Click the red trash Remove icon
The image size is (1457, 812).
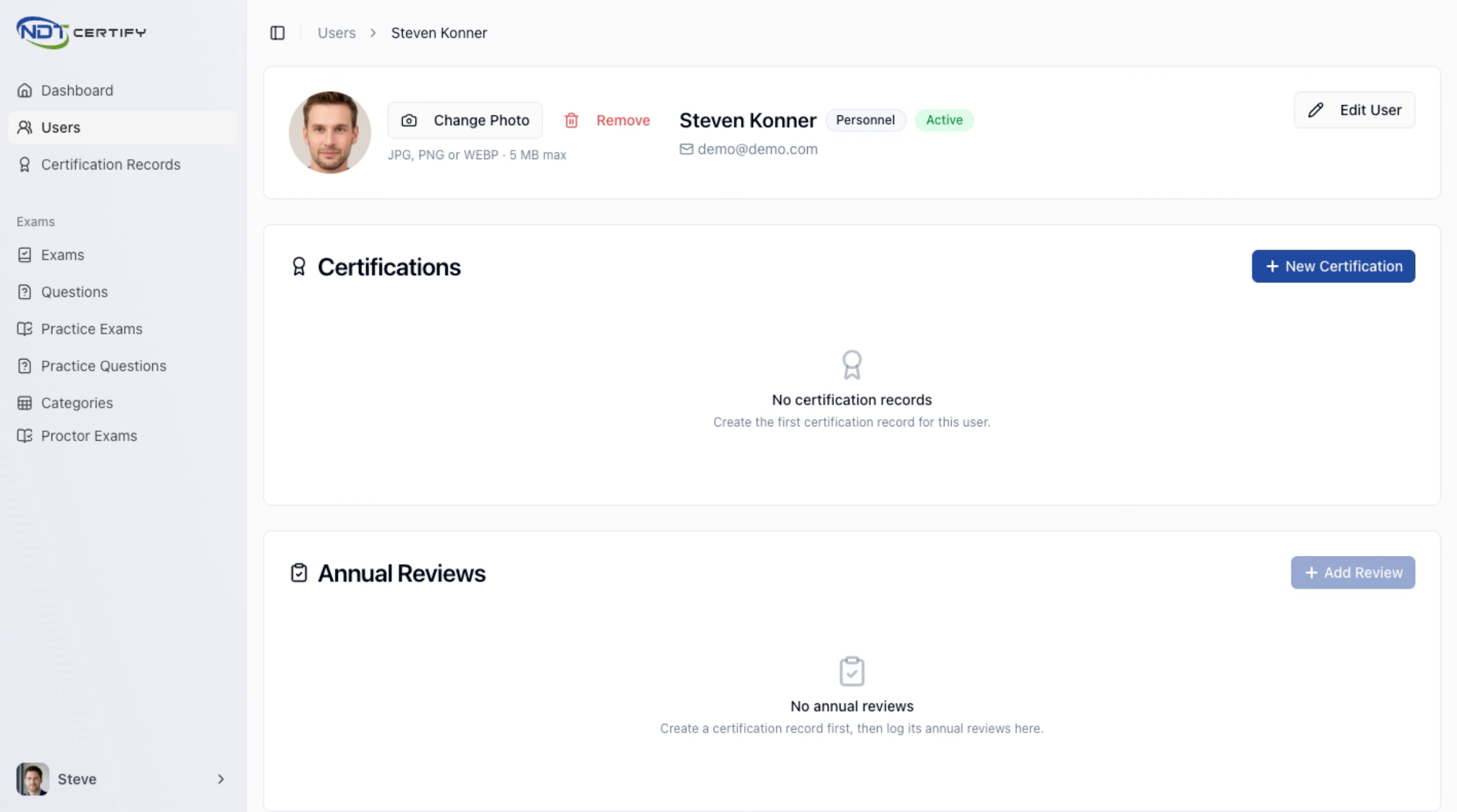[x=571, y=120]
